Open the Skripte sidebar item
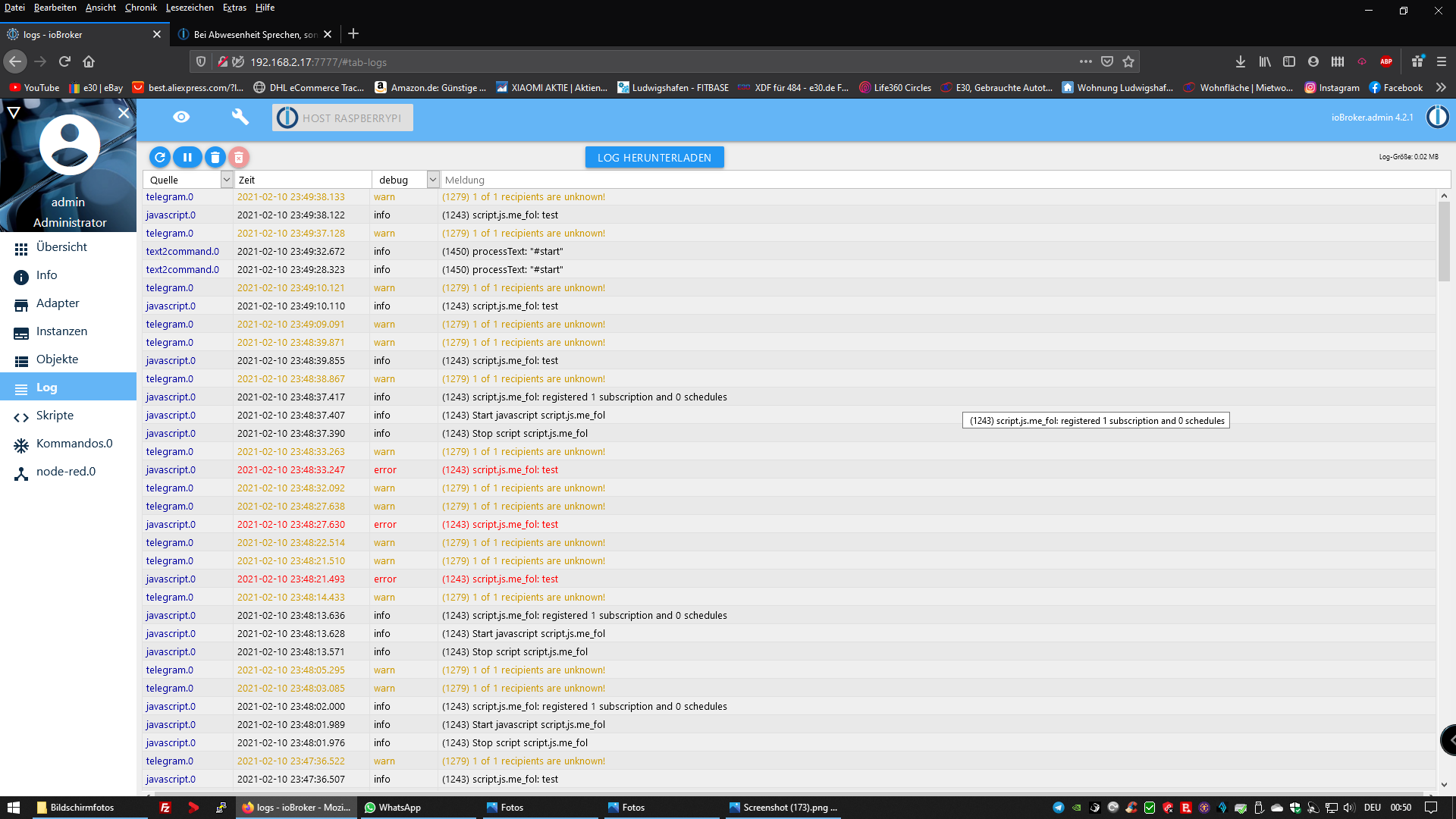Viewport: 1456px width, 819px height. pos(55,416)
